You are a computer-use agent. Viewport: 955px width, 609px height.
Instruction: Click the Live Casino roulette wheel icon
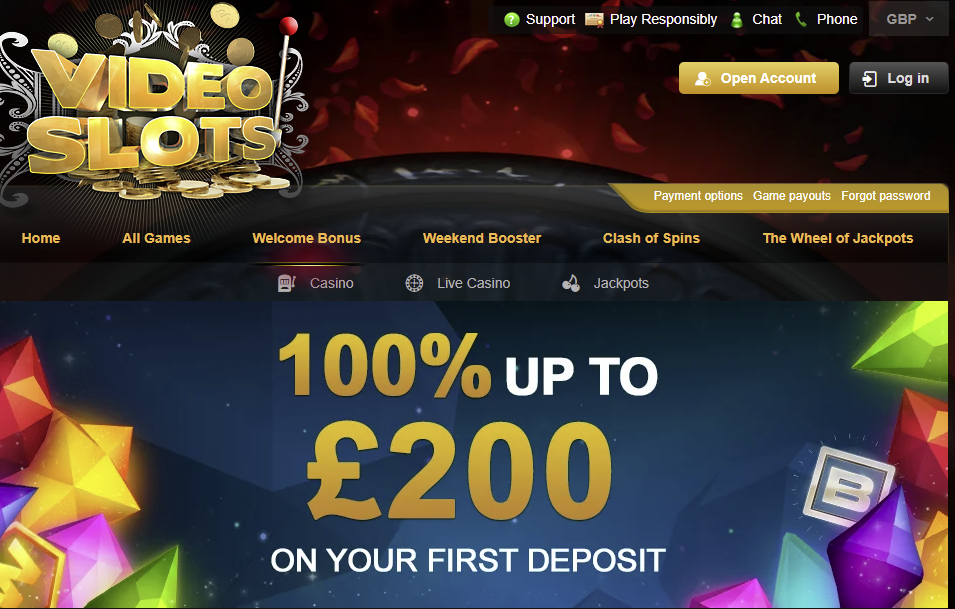(x=414, y=283)
